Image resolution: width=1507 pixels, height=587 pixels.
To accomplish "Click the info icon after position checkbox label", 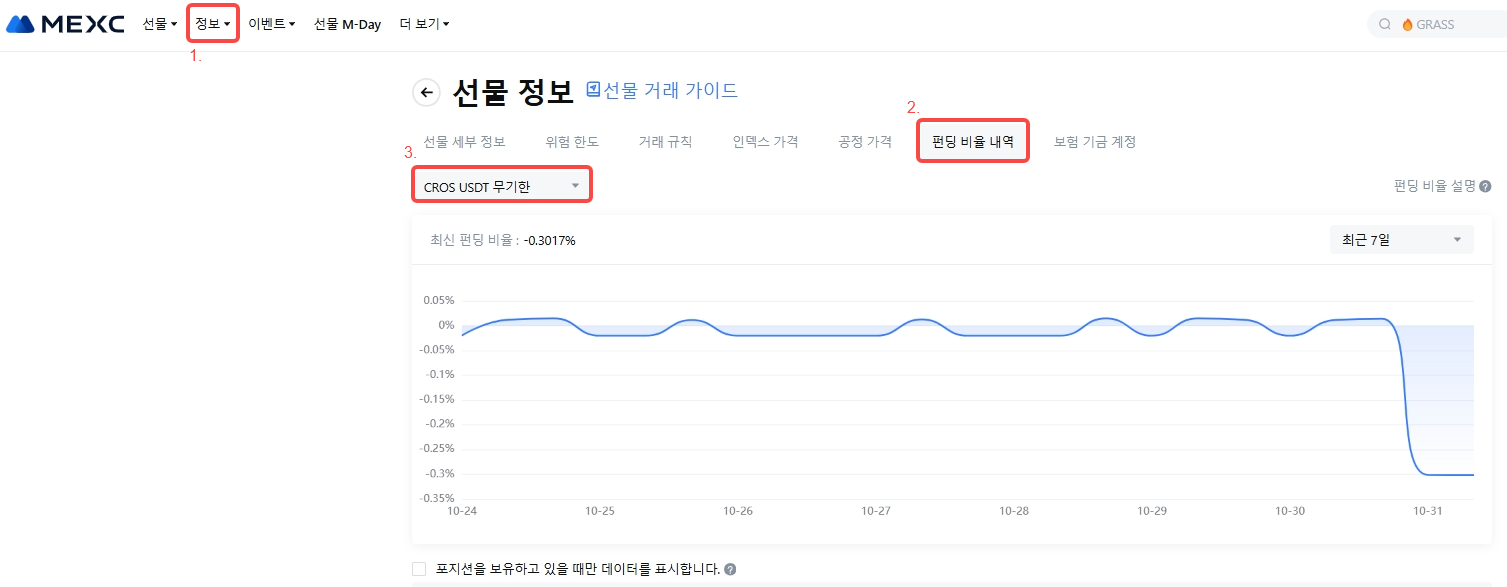I will click(730, 570).
